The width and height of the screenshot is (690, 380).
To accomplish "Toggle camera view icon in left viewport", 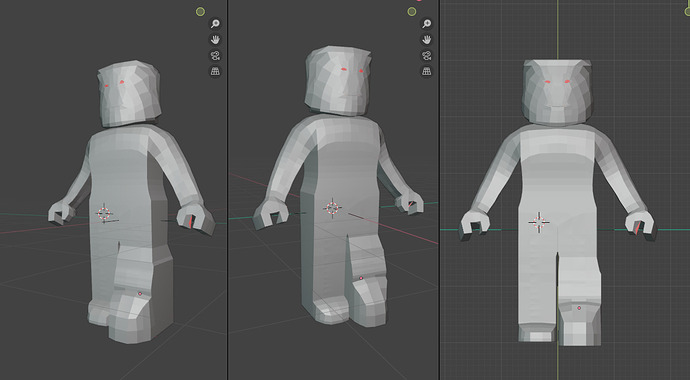I will pos(215,55).
